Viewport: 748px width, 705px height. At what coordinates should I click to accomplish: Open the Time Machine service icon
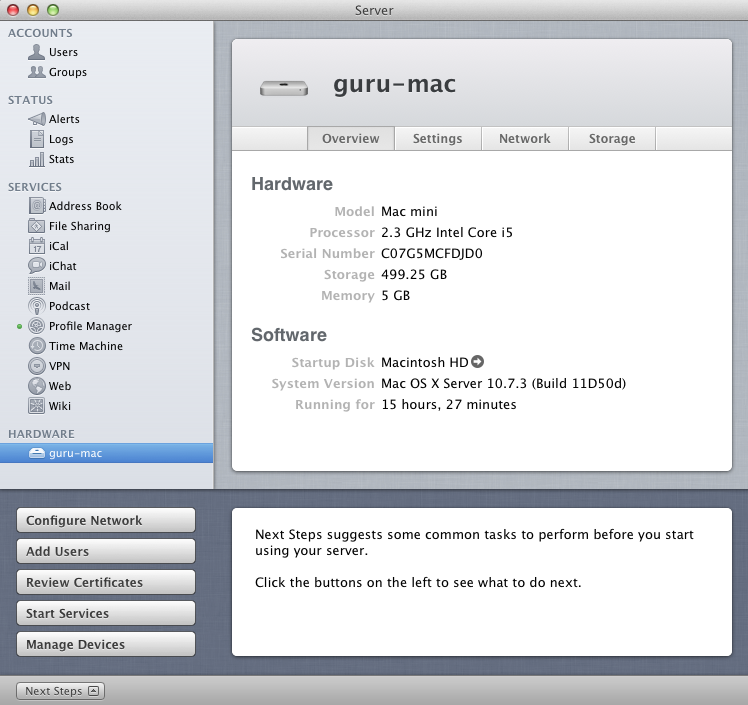coord(37,346)
